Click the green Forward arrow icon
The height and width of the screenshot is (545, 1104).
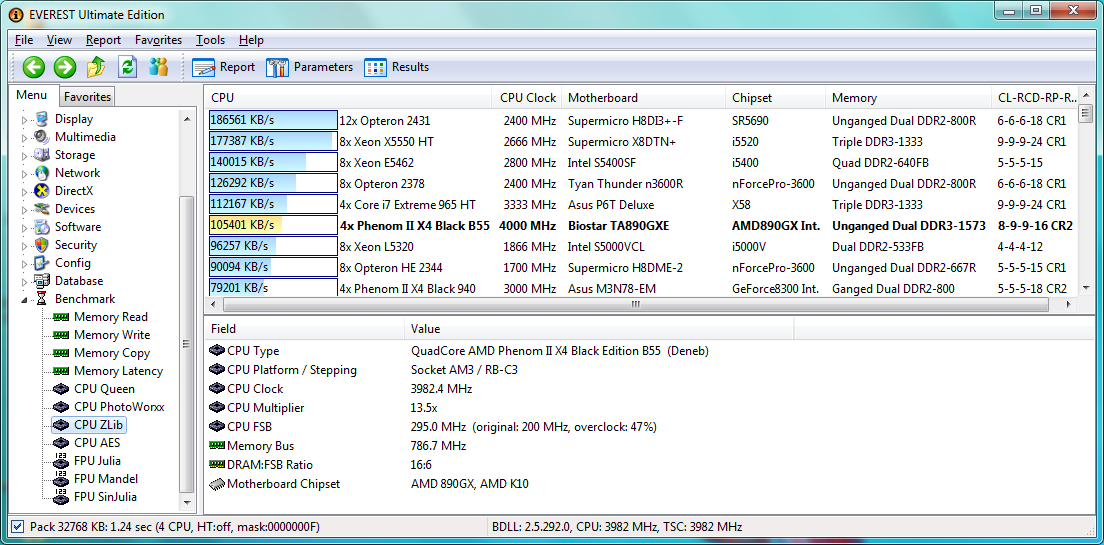[65, 67]
